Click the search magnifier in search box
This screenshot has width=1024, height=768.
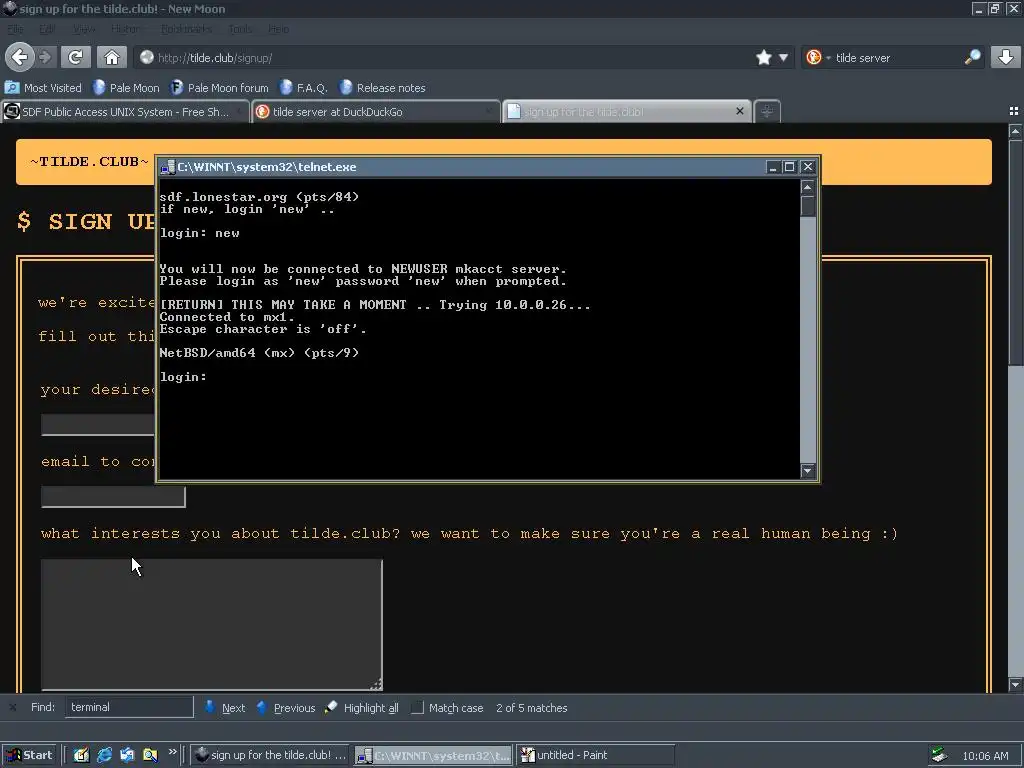tap(972, 57)
